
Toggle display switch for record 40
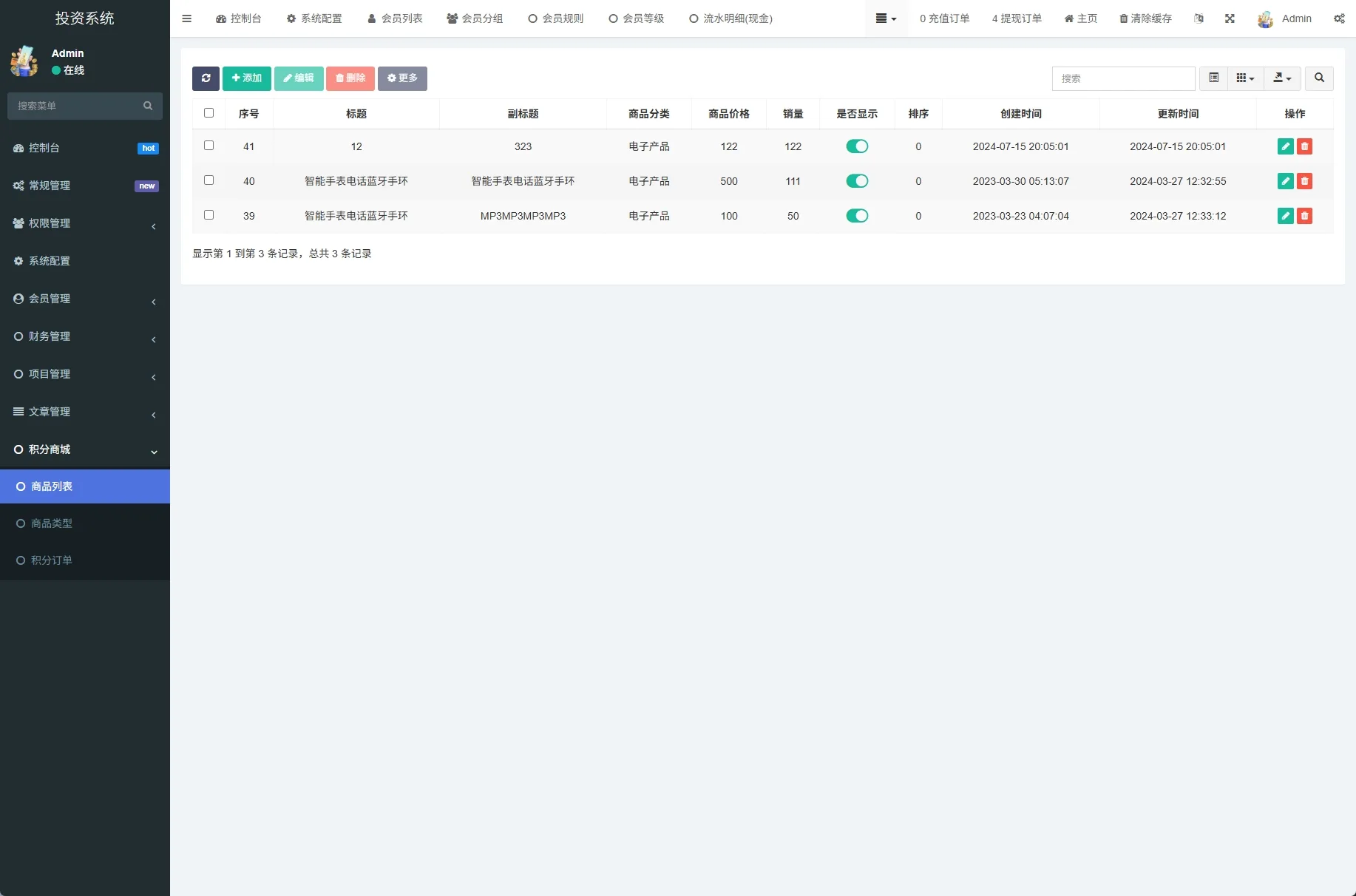[x=857, y=181]
